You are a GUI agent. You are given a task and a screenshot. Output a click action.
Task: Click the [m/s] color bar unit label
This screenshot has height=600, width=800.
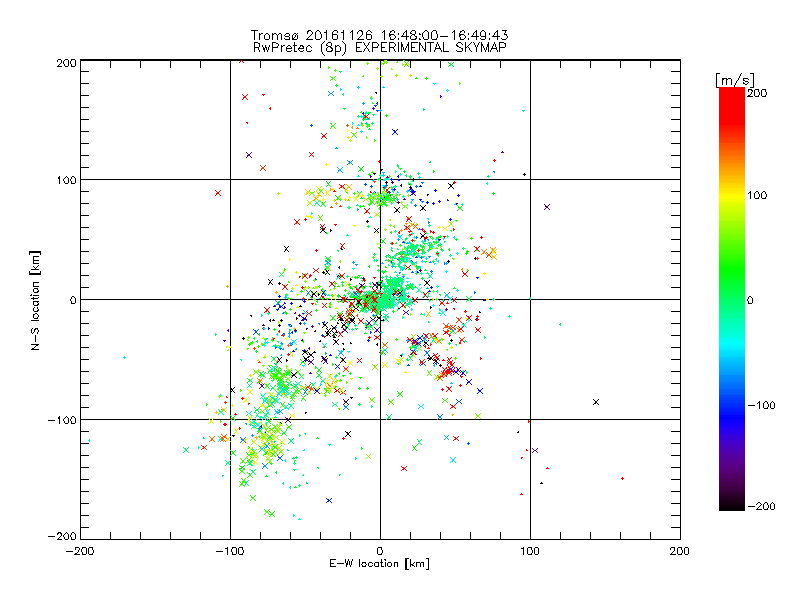(735, 80)
